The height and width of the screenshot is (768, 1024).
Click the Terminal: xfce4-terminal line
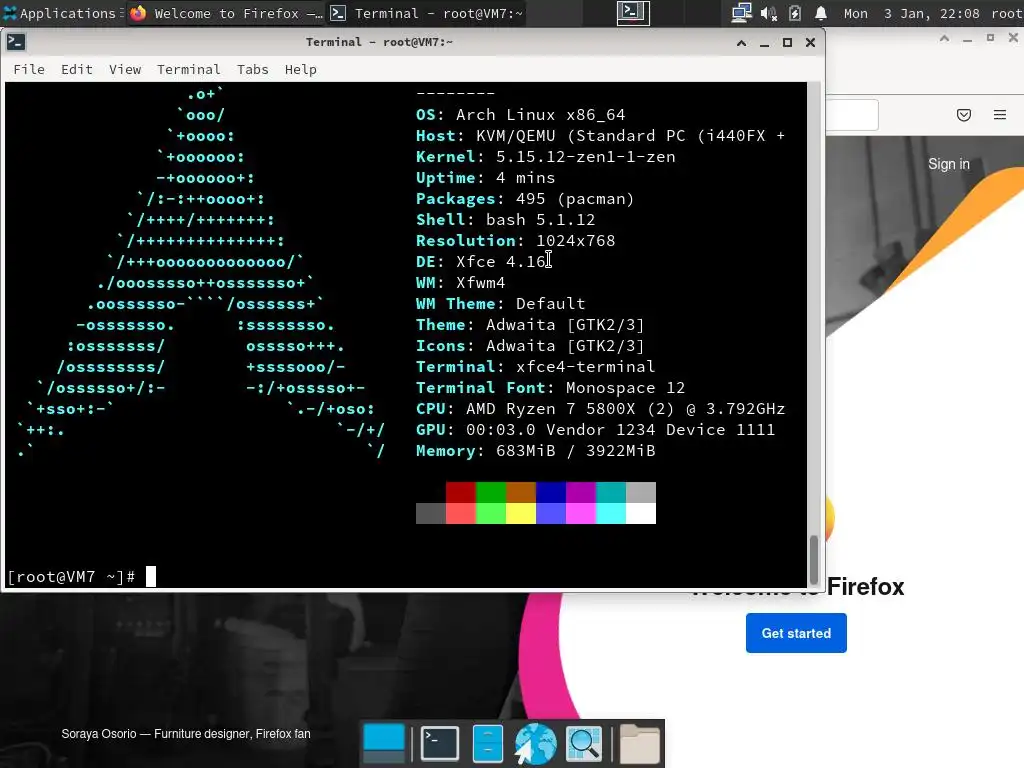536,366
